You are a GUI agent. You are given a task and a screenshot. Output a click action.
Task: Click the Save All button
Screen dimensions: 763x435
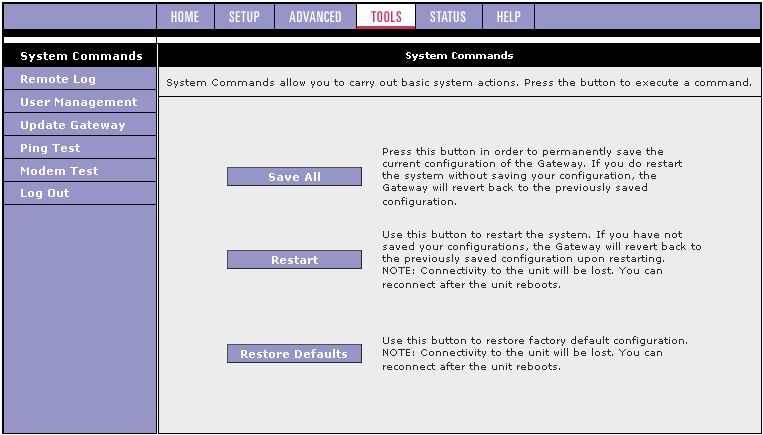pyautogui.click(x=294, y=177)
